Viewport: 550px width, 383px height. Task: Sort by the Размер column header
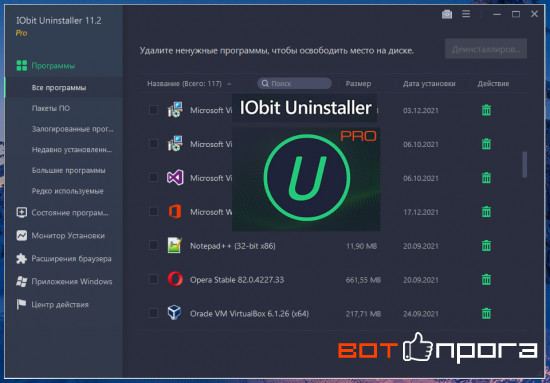(x=358, y=84)
